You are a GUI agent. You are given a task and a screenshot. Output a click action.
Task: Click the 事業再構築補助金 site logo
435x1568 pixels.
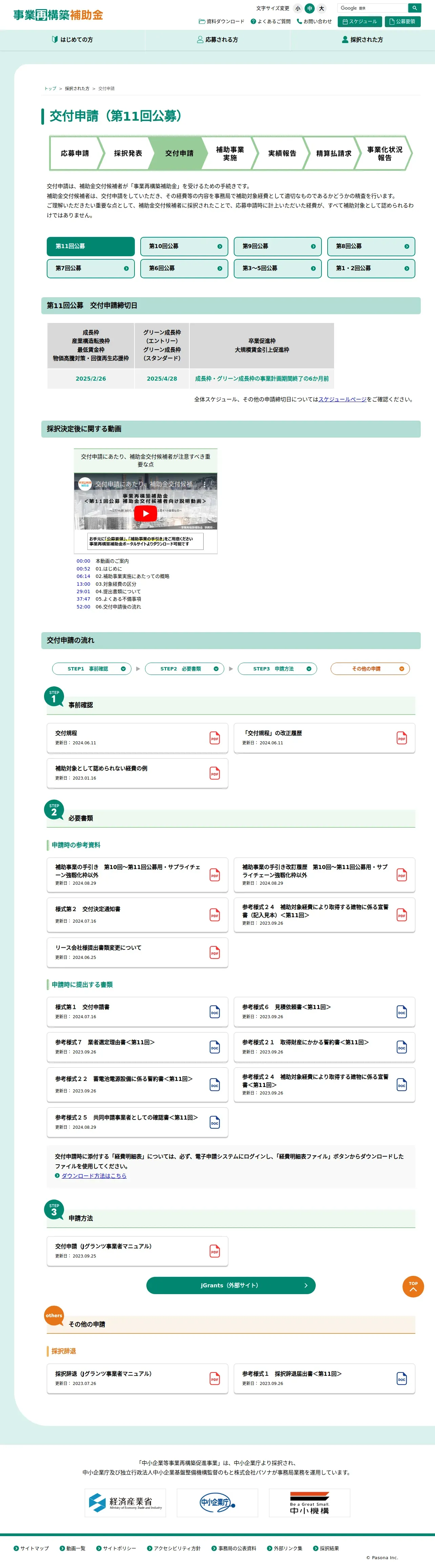tap(58, 15)
